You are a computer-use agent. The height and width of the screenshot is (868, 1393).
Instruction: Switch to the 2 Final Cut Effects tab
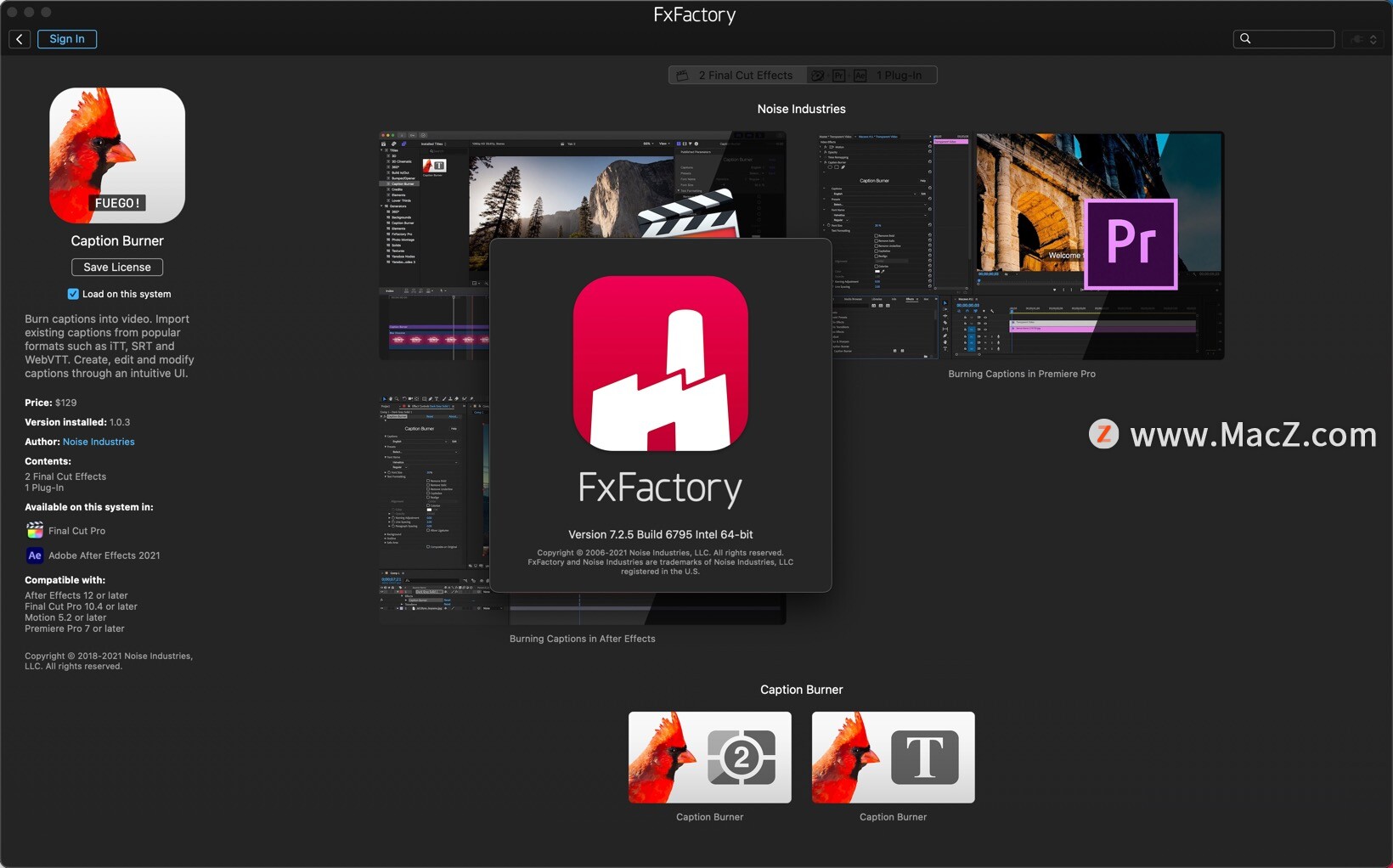(736, 76)
